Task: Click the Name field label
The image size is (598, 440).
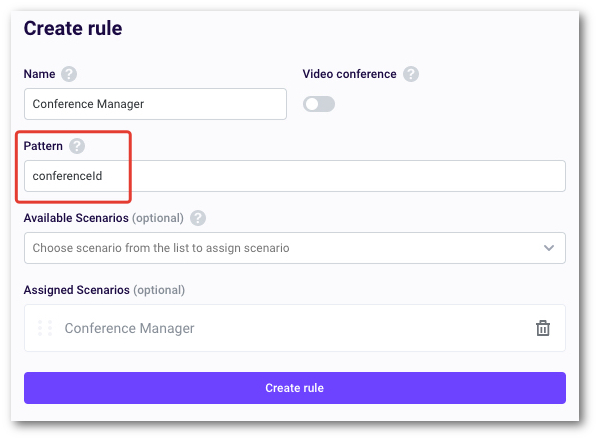Action: (39, 74)
